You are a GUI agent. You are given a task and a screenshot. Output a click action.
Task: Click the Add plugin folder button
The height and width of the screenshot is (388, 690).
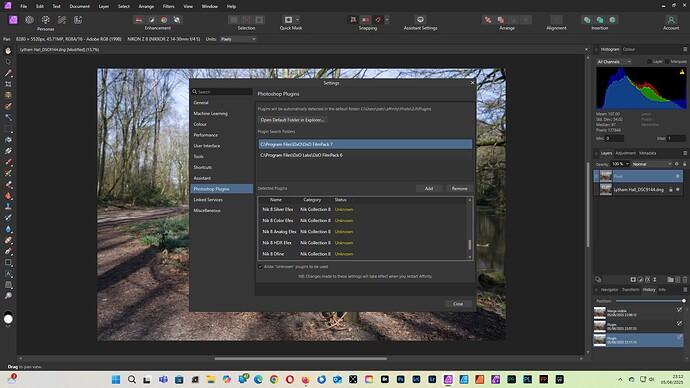click(429, 188)
